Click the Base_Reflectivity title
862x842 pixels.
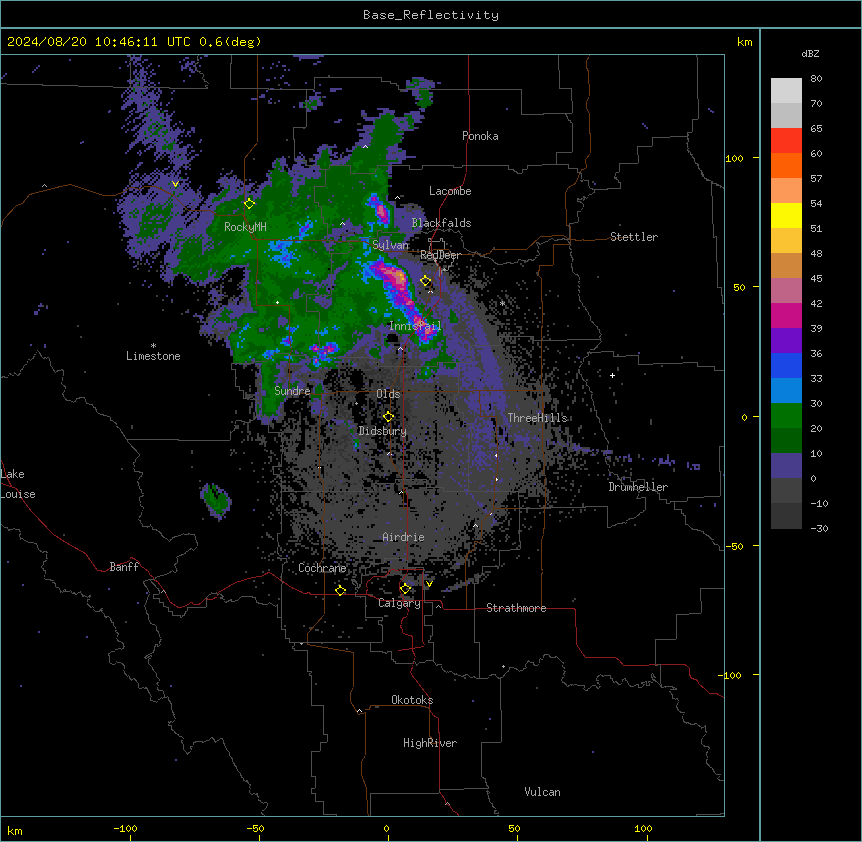click(x=431, y=15)
